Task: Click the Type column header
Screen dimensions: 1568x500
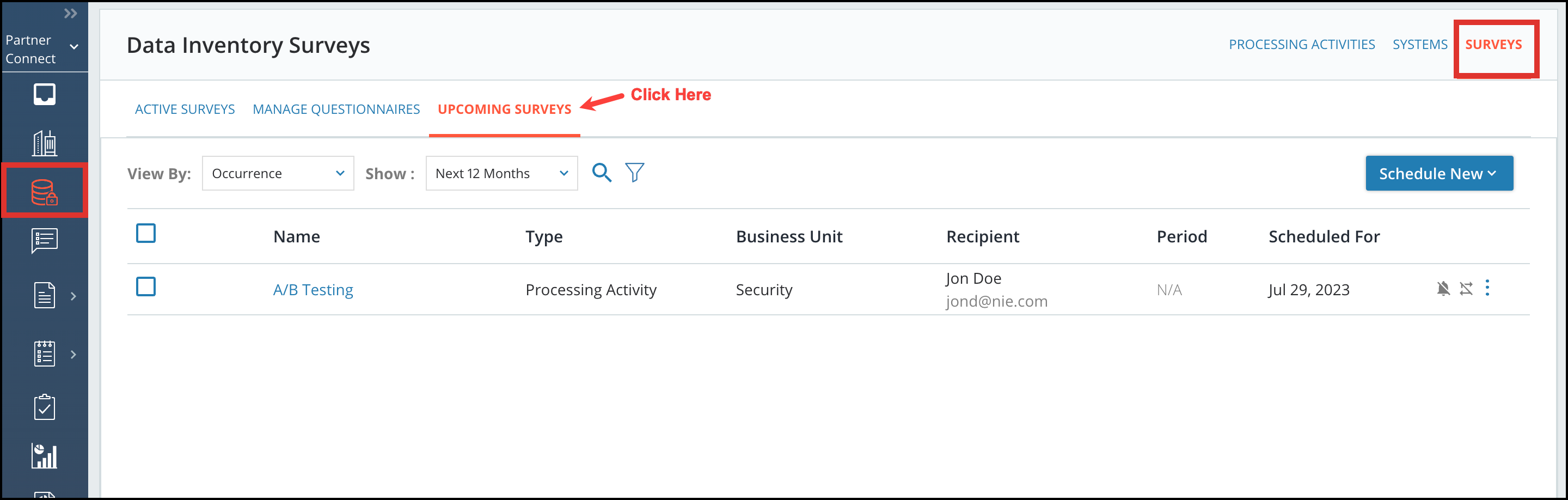Action: coord(543,236)
